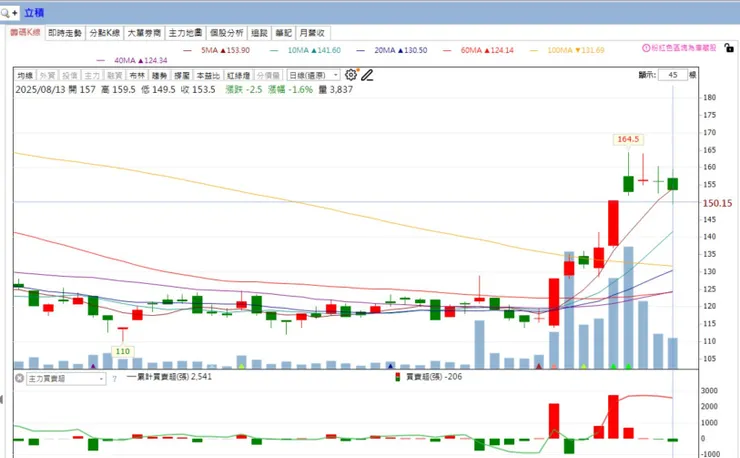Click the 漲幅 -1.6% value

(x=290, y=89)
